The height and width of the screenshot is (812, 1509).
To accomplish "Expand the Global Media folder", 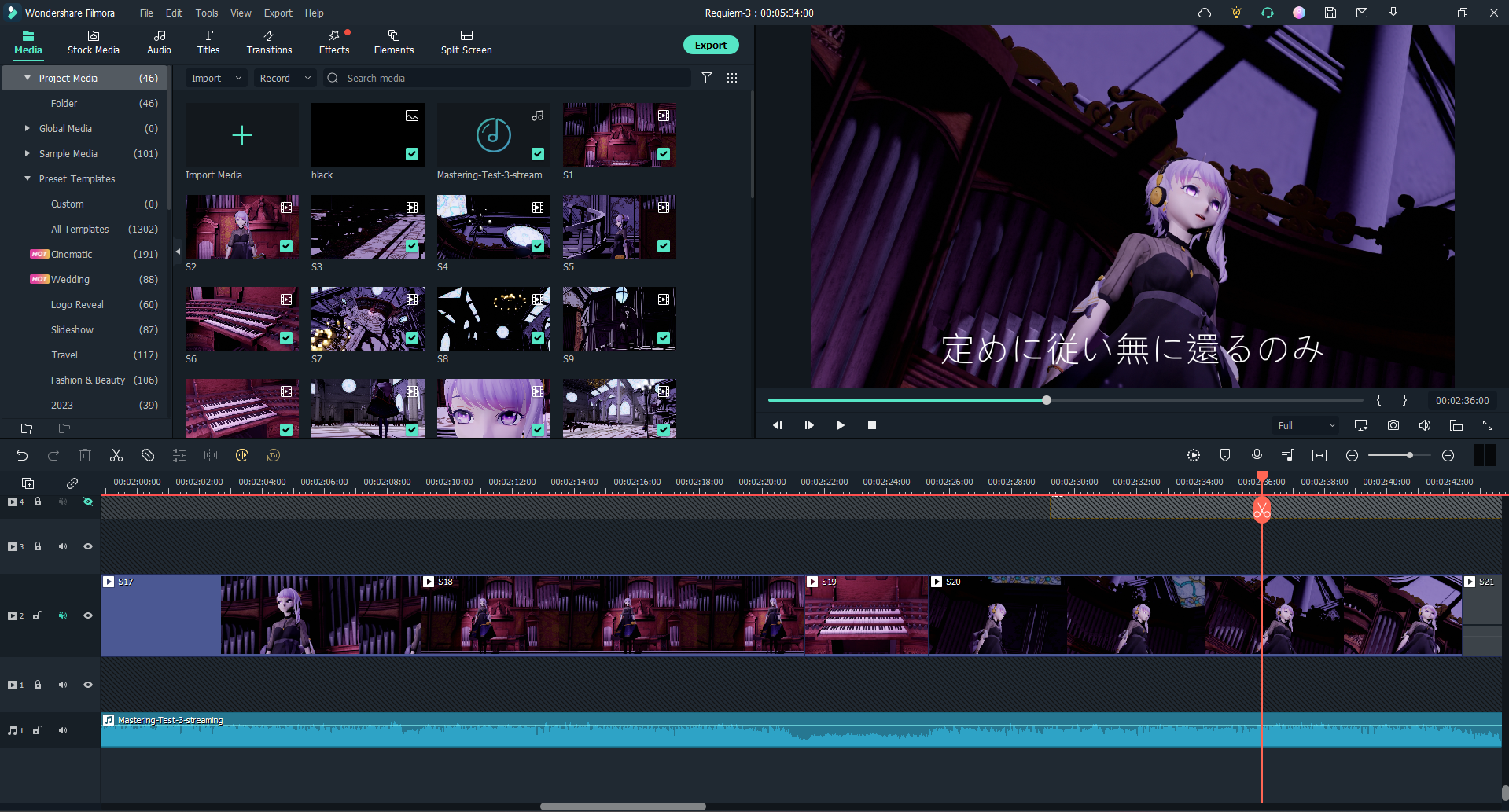I will tap(28, 128).
